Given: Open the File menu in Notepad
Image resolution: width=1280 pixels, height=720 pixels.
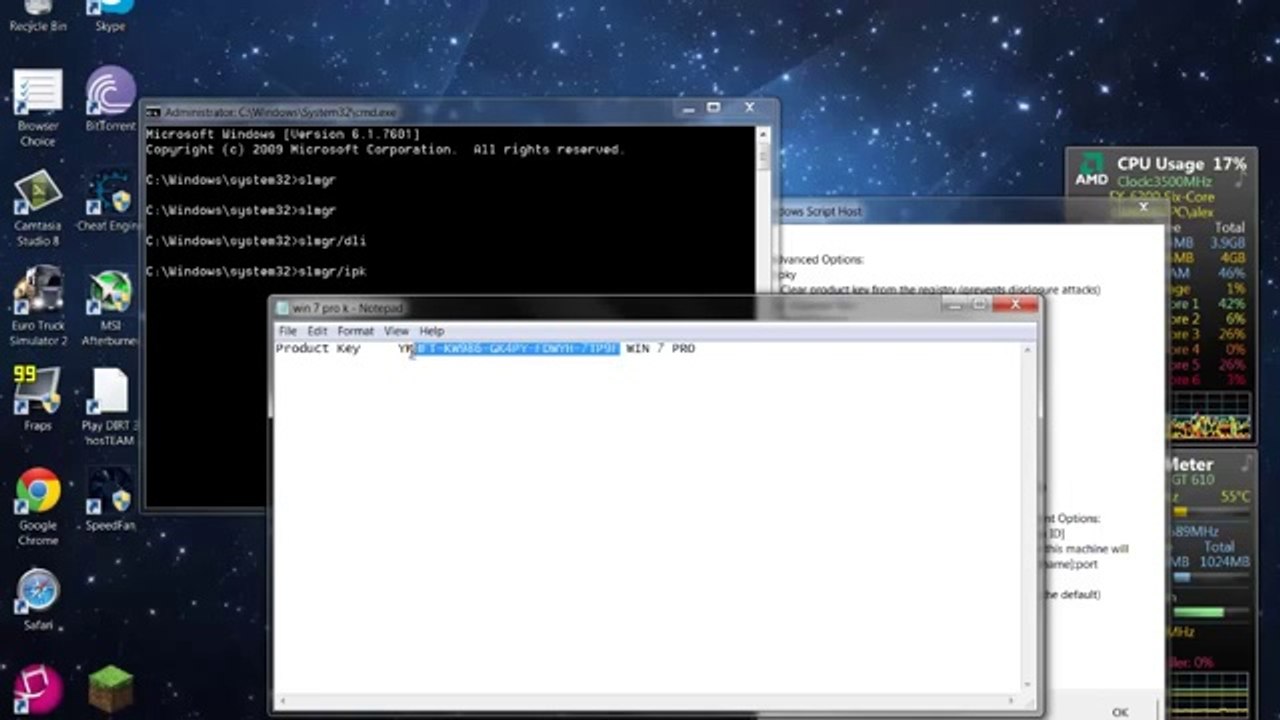Looking at the screenshot, I should [x=288, y=331].
